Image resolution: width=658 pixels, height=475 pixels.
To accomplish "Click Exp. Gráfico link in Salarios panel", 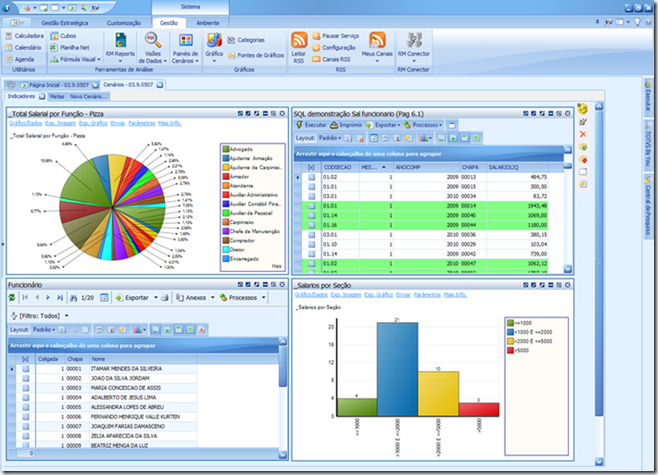I will point(379,295).
